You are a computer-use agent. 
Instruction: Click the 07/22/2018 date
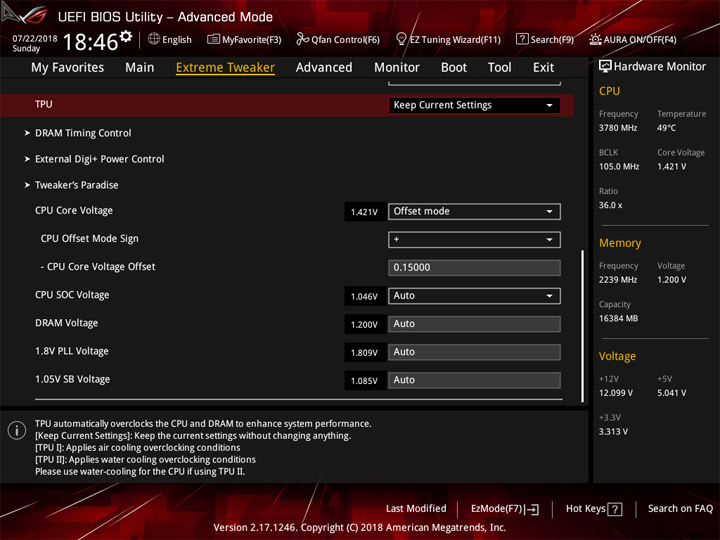(35, 38)
